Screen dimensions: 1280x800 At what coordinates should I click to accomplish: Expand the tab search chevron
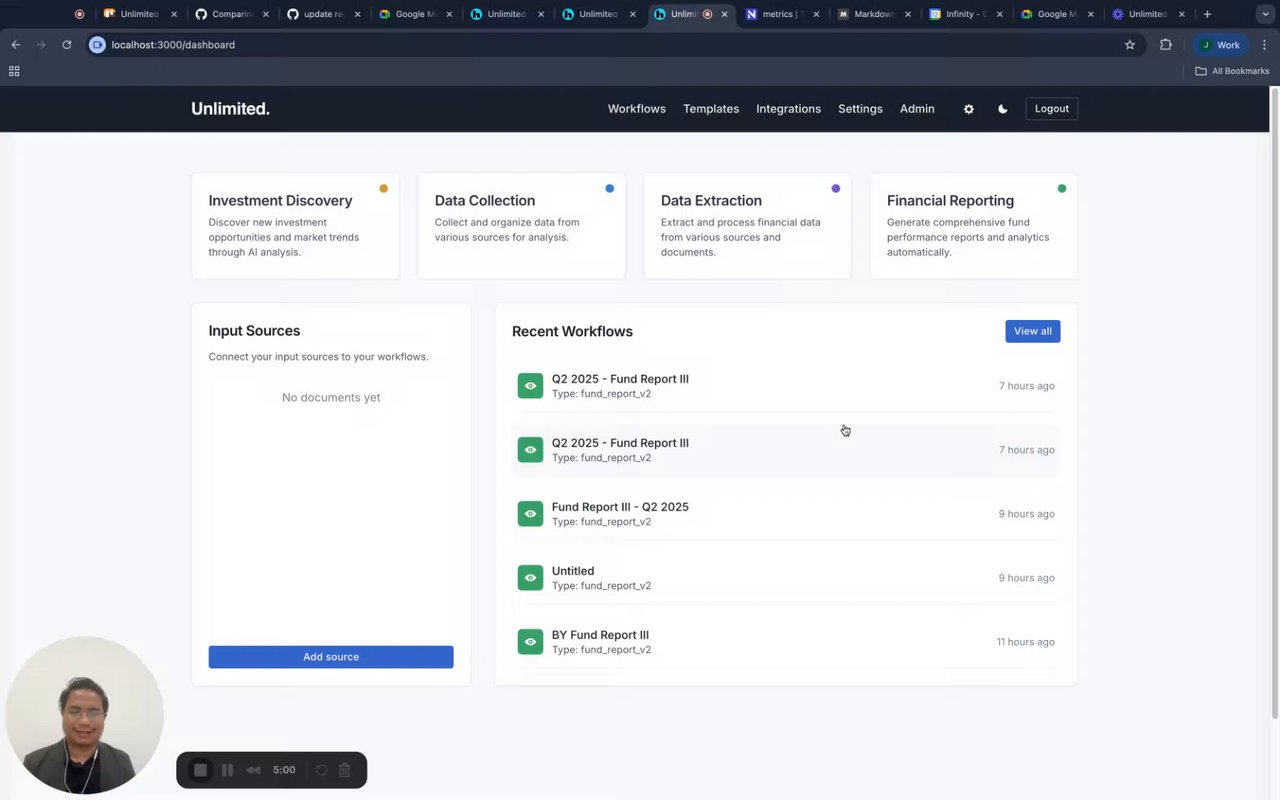coord(1265,14)
